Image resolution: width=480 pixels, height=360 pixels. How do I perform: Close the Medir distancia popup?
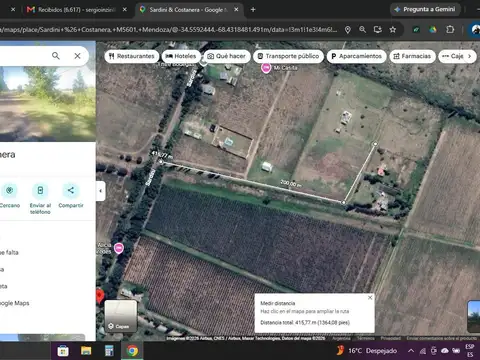pos(370,297)
